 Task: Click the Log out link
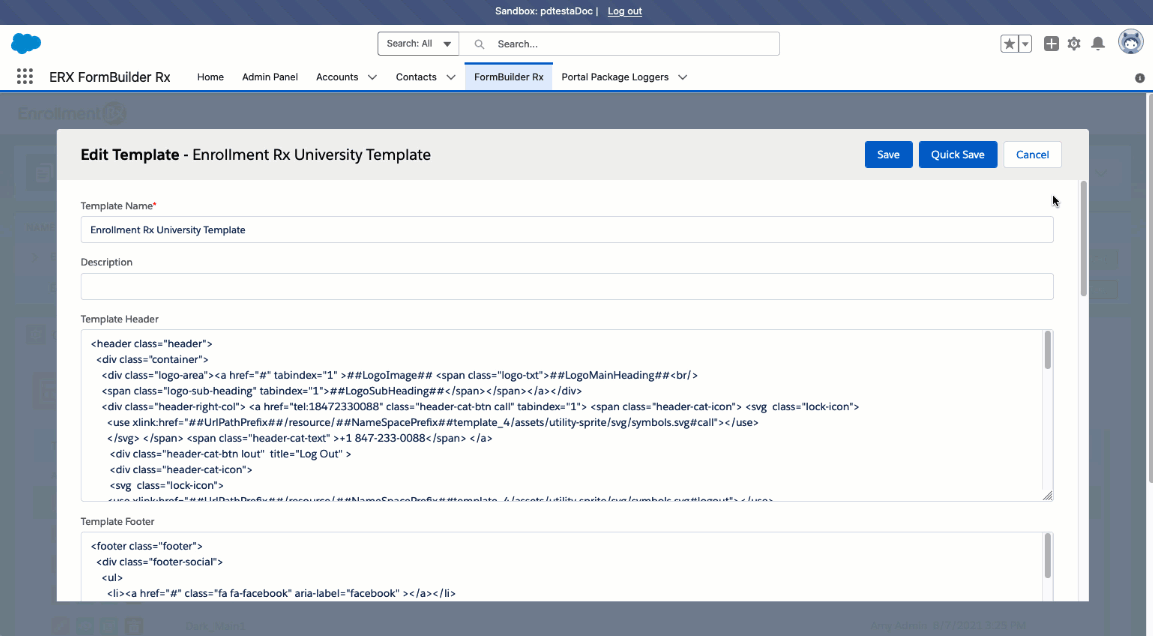[x=624, y=11]
